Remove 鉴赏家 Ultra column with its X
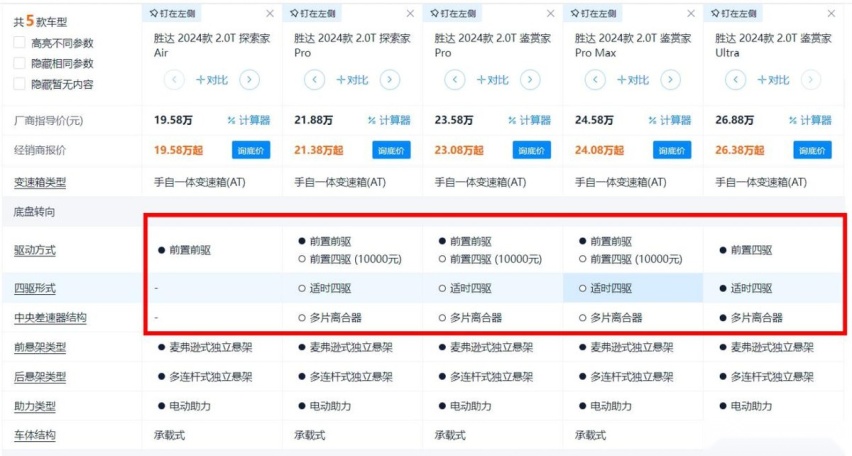The height and width of the screenshot is (456, 852). coord(831,13)
